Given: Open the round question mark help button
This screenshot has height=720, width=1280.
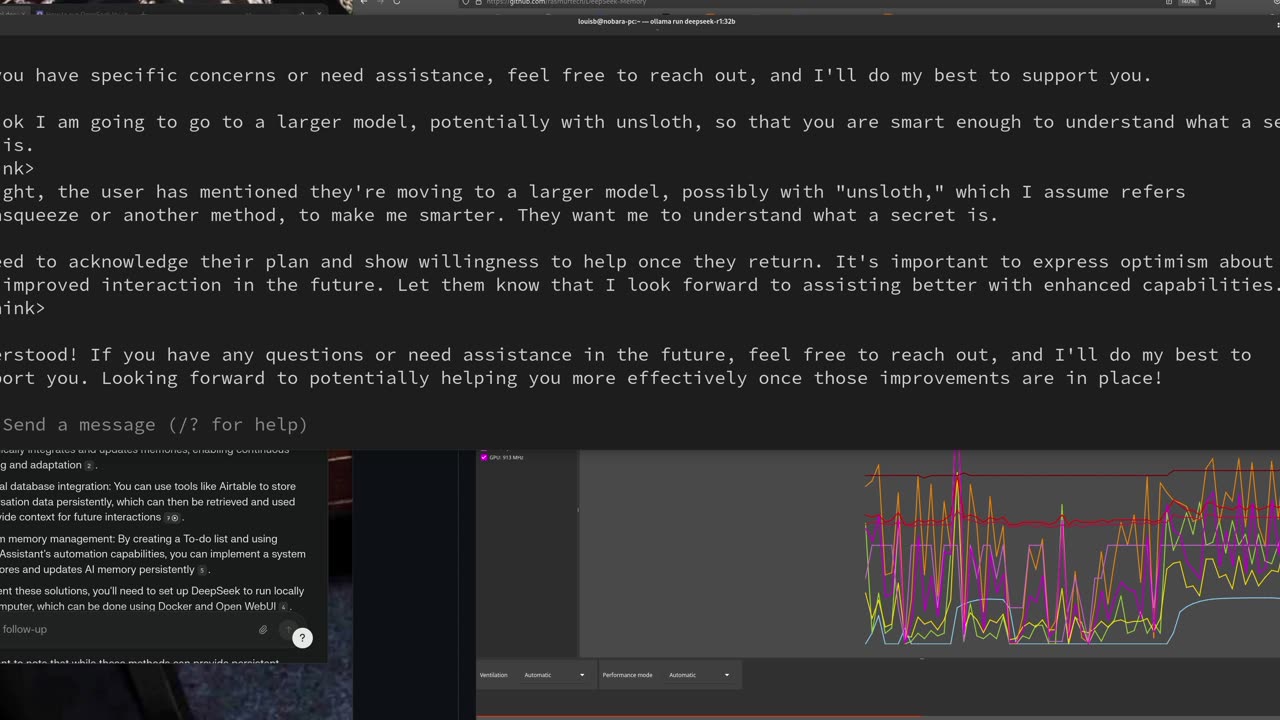Looking at the screenshot, I should coord(302,638).
